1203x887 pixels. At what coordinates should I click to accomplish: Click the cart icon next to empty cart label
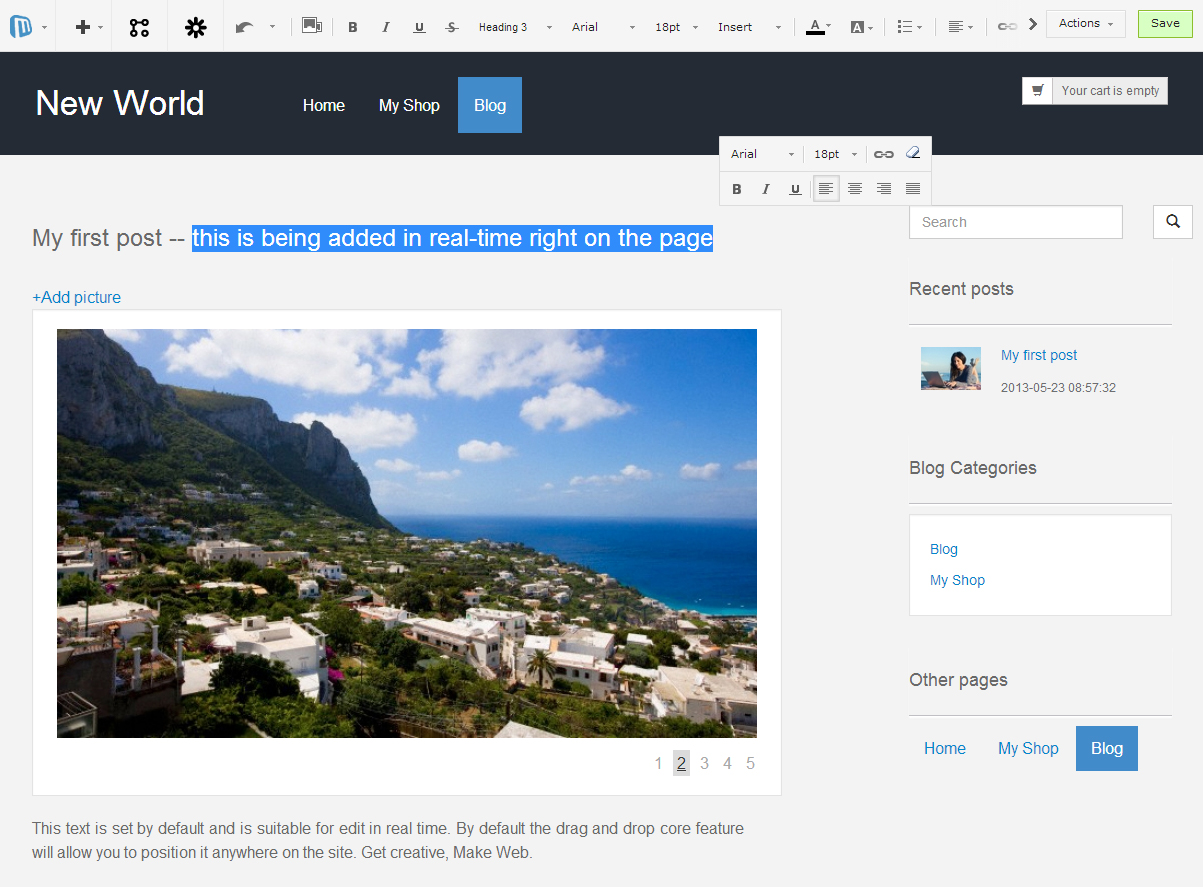click(x=1037, y=90)
